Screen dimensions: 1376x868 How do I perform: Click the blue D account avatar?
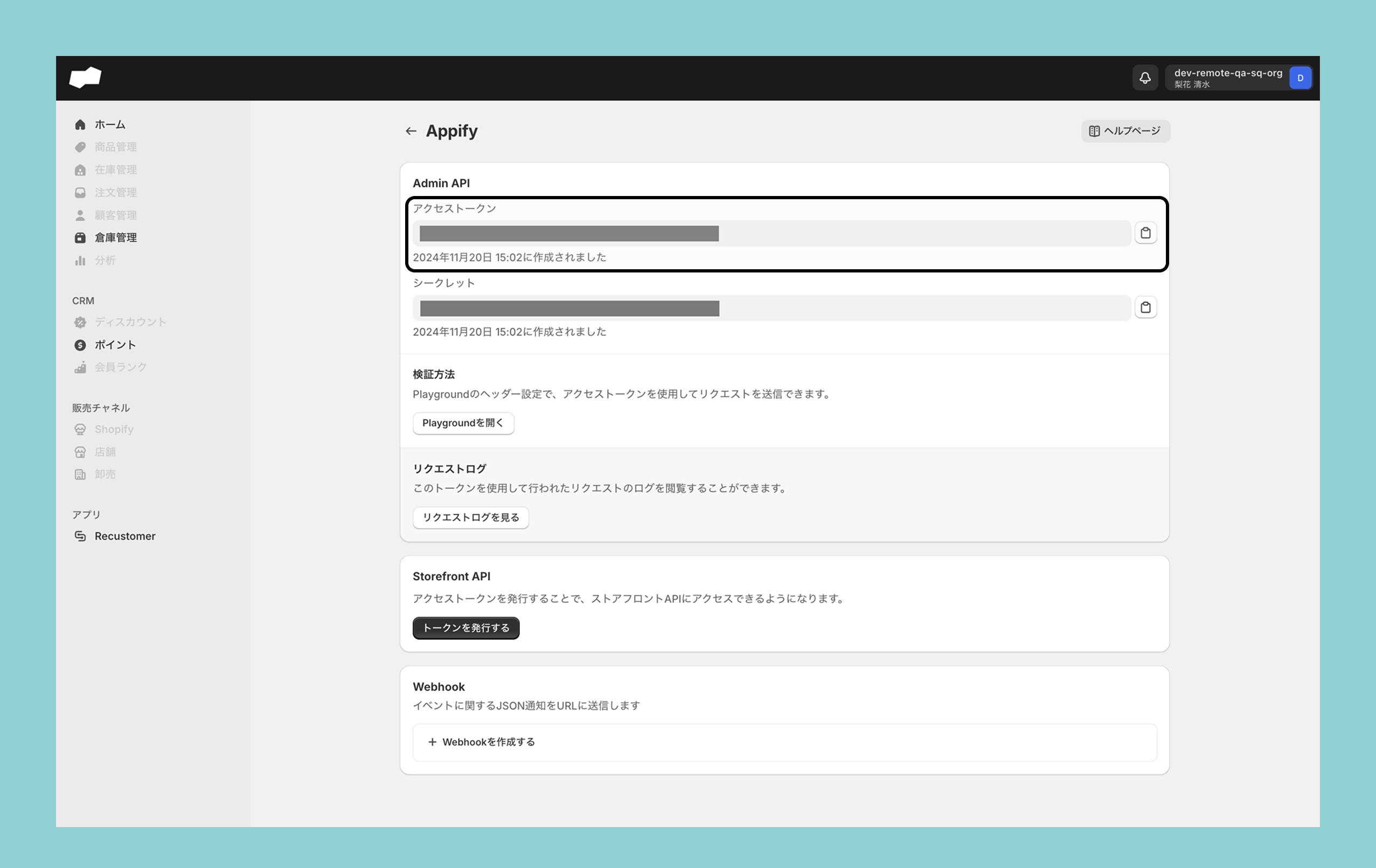(x=1300, y=78)
